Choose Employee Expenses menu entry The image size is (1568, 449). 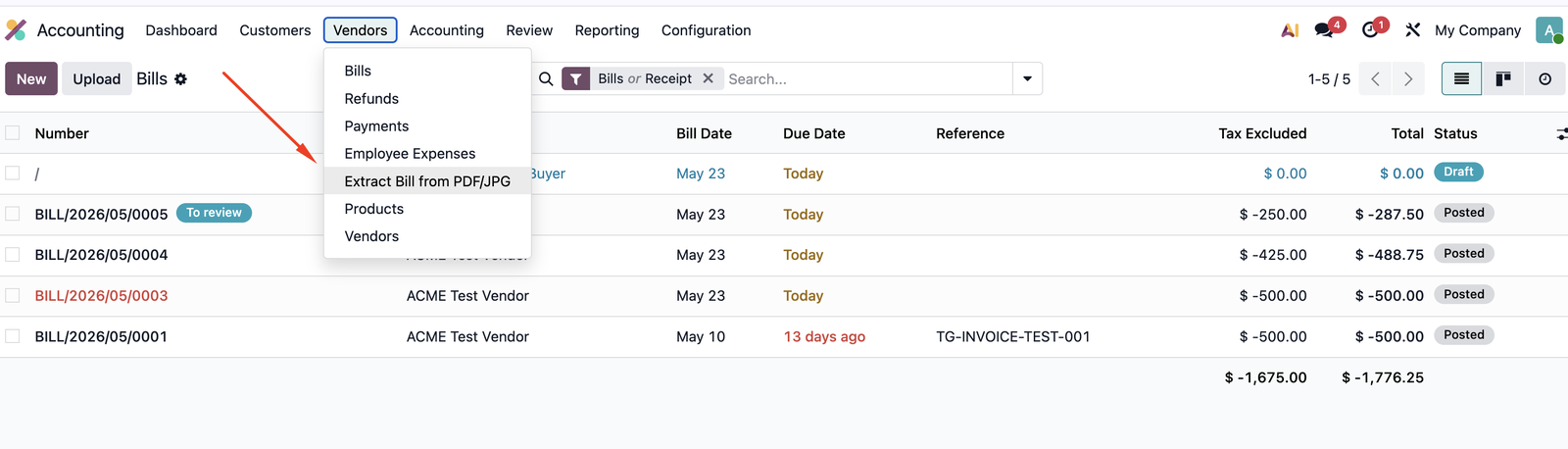tap(427, 154)
